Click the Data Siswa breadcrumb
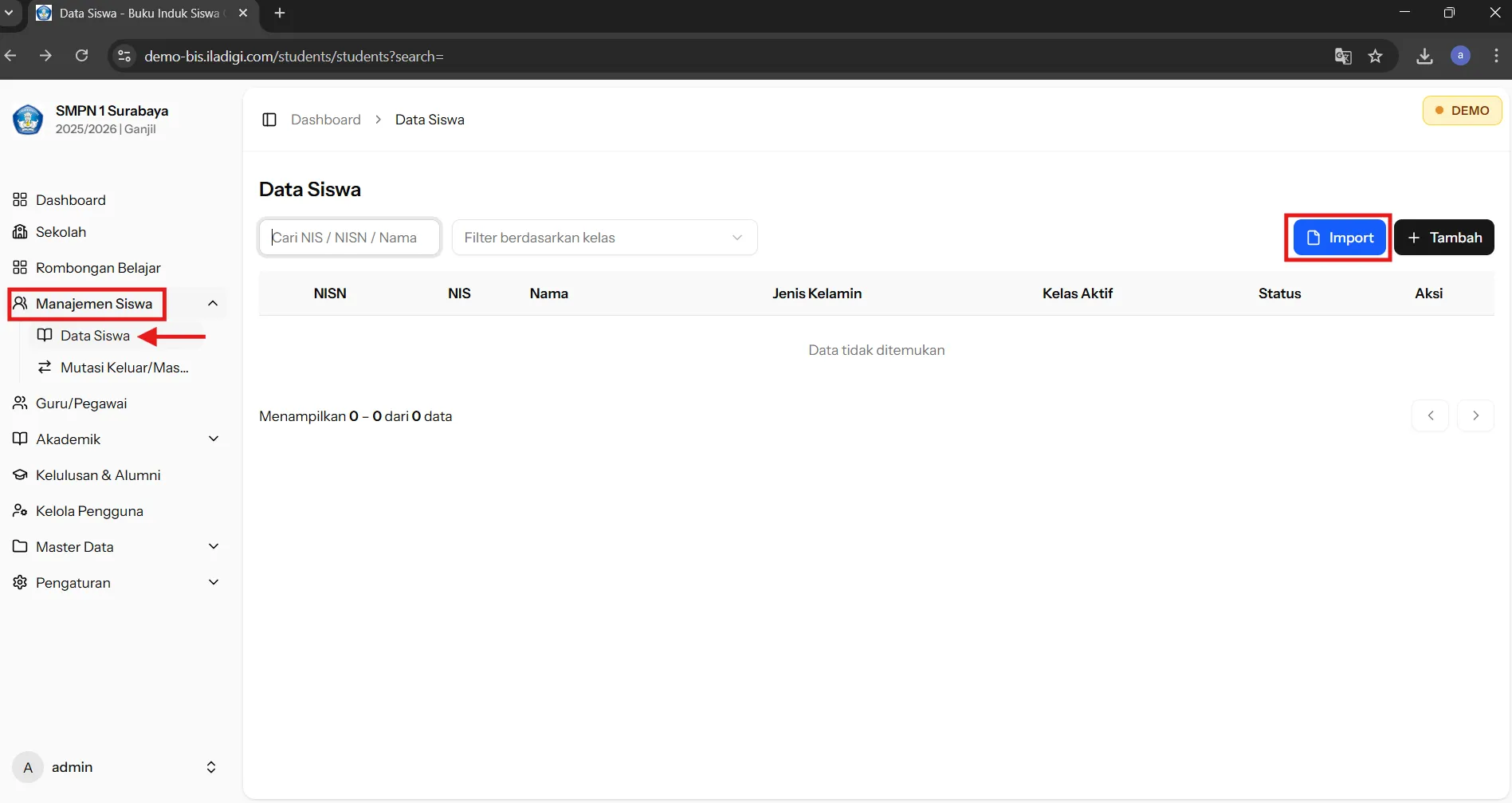Image resolution: width=1512 pixels, height=803 pixels. coord(430,120)
